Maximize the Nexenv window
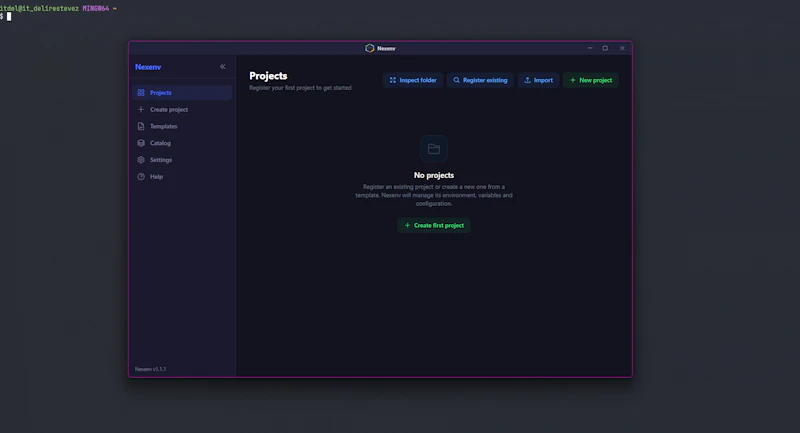 (605, 48)
